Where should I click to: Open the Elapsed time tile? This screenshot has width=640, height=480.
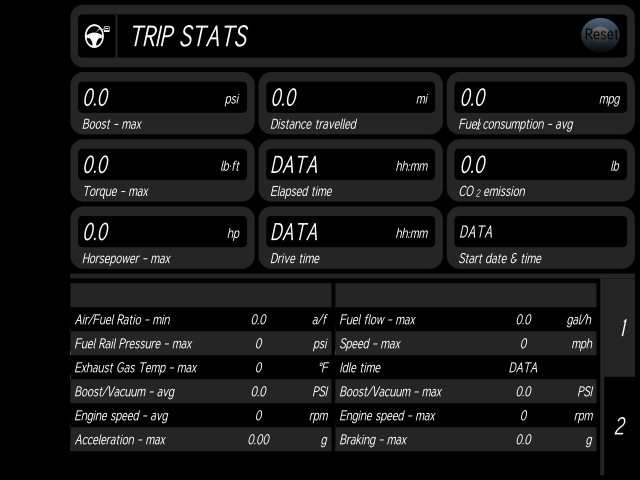pyautogui.click(x=351, y=171)
